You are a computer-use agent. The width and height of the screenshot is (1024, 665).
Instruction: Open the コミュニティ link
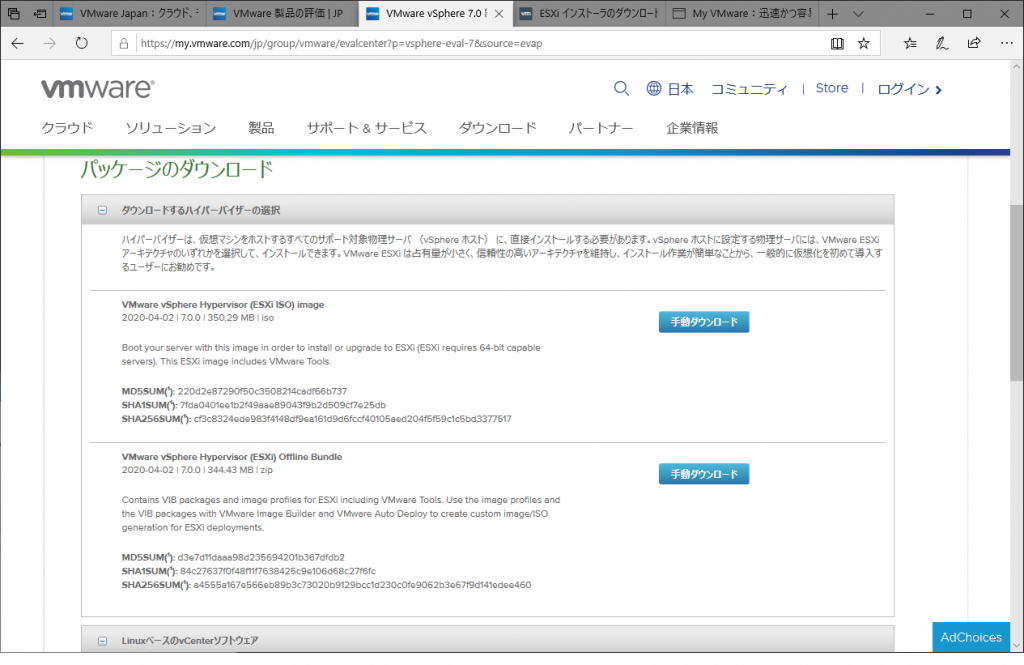(749, 89)
